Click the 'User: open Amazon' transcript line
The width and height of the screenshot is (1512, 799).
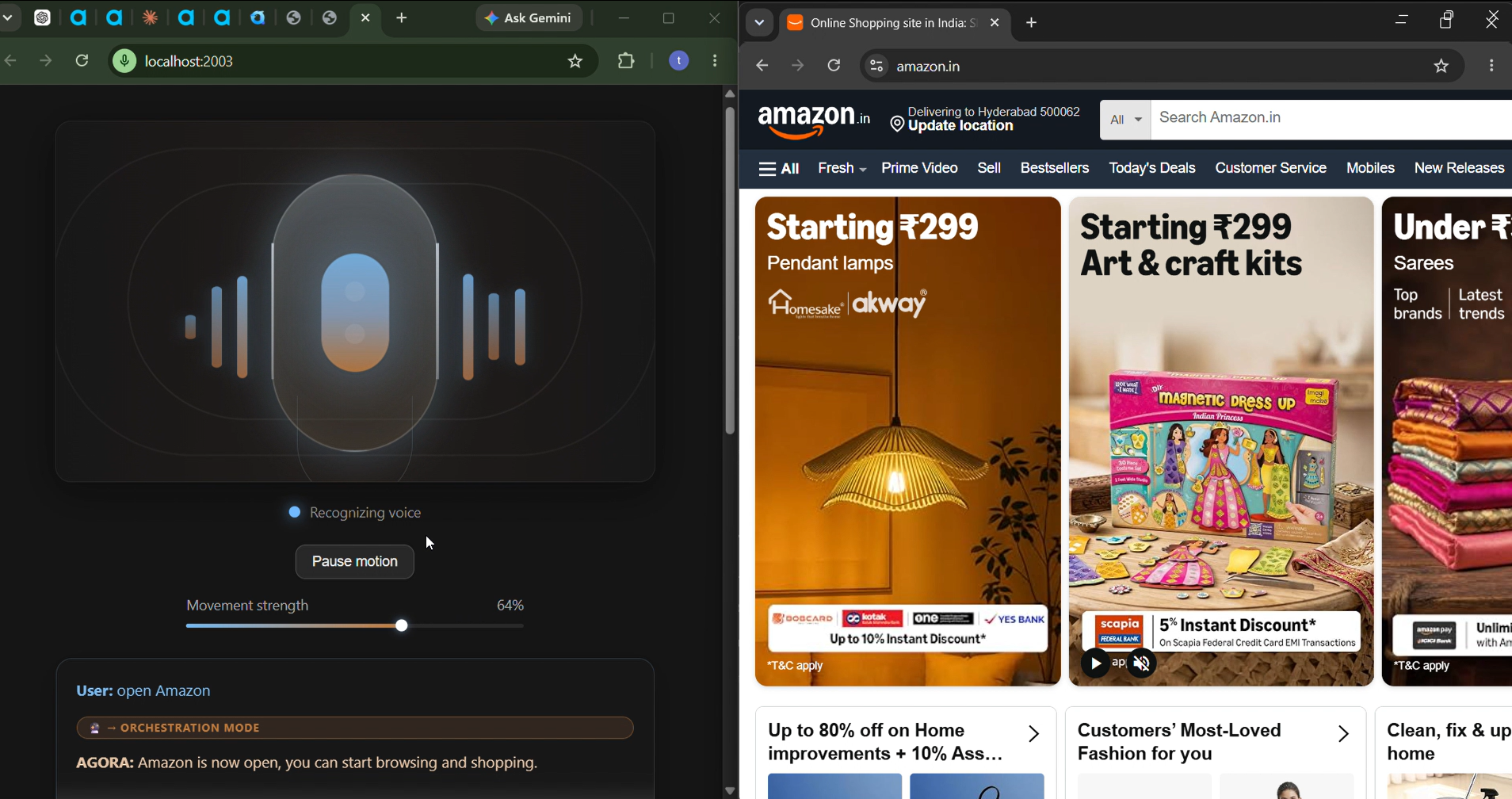pyautogui.click(x=143, y=691)
